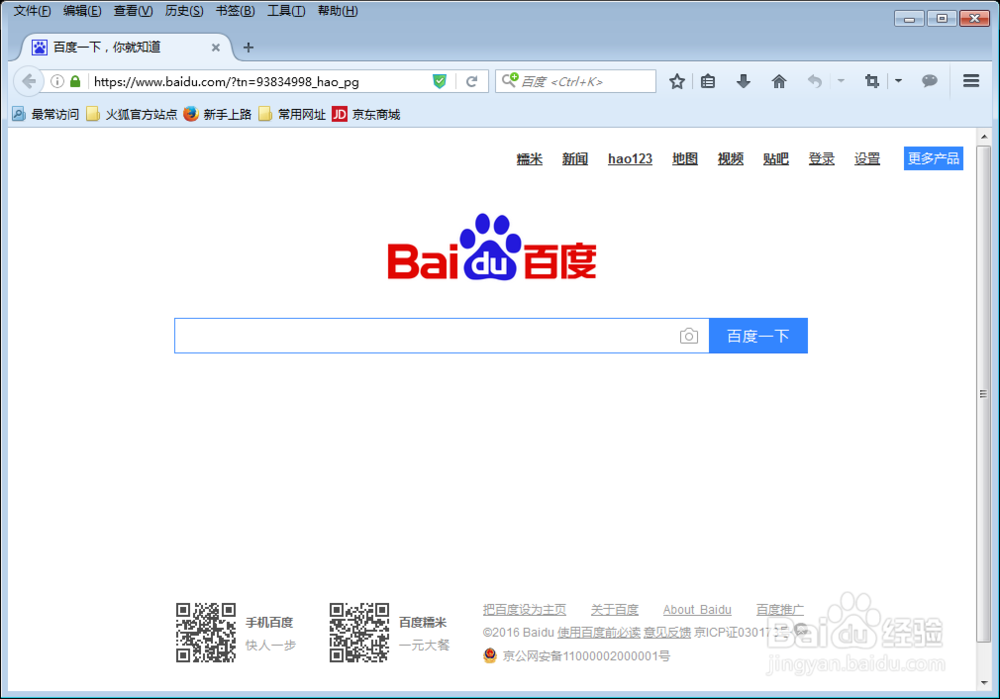Open the Firefox hamburger menu
The width and height of the screenshot is (1000, 699).
click(971, 81)
